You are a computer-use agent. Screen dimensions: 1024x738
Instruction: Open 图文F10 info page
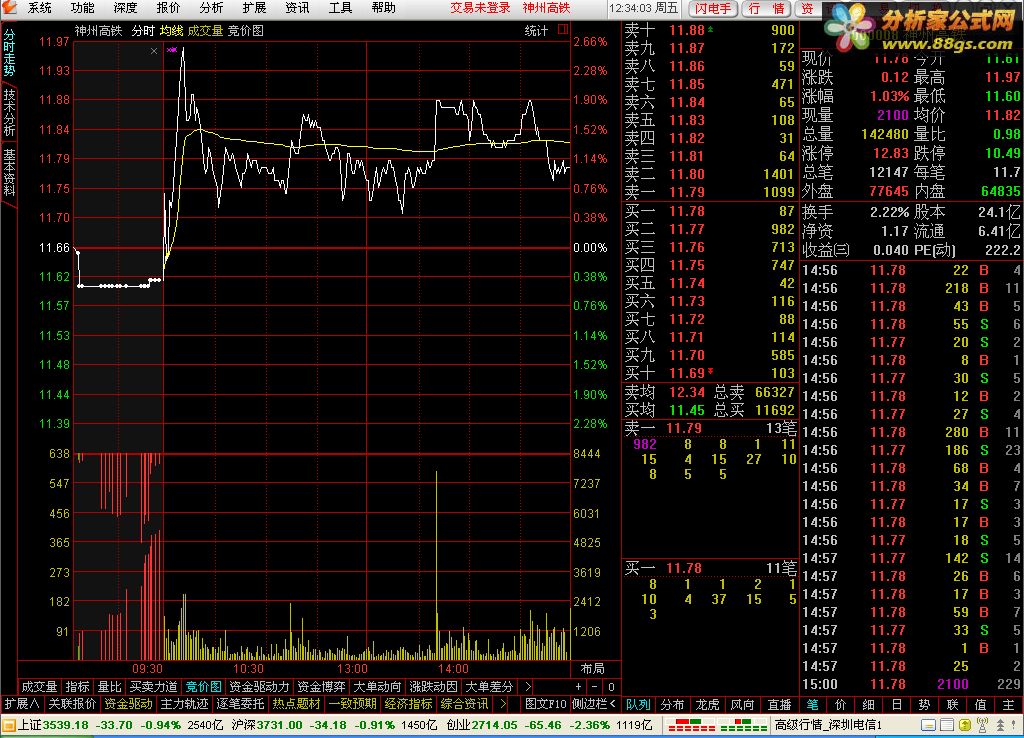tap(546, 704)
